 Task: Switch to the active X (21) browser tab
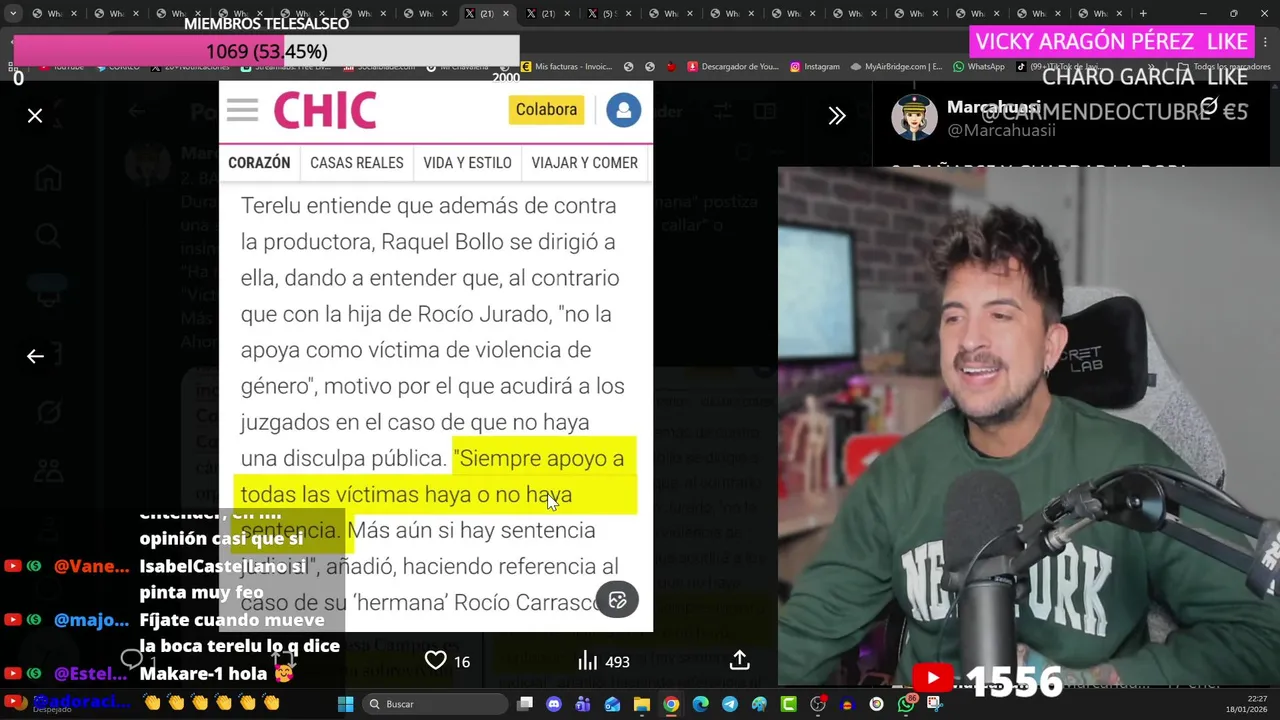tap(487, 14)
